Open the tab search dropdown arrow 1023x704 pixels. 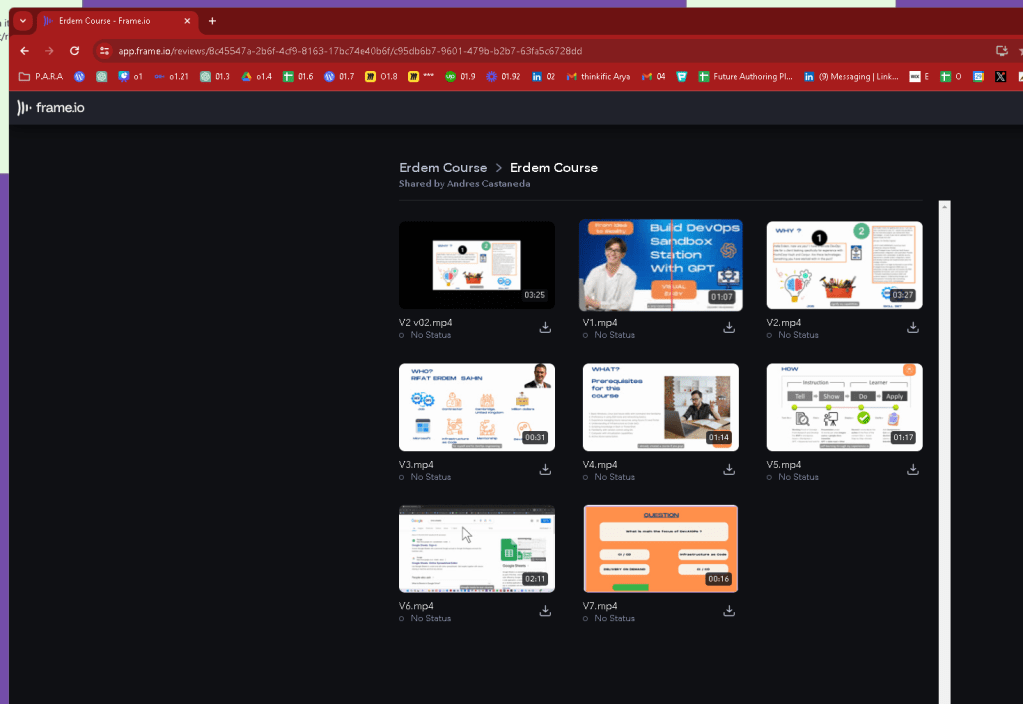point(23,21)
